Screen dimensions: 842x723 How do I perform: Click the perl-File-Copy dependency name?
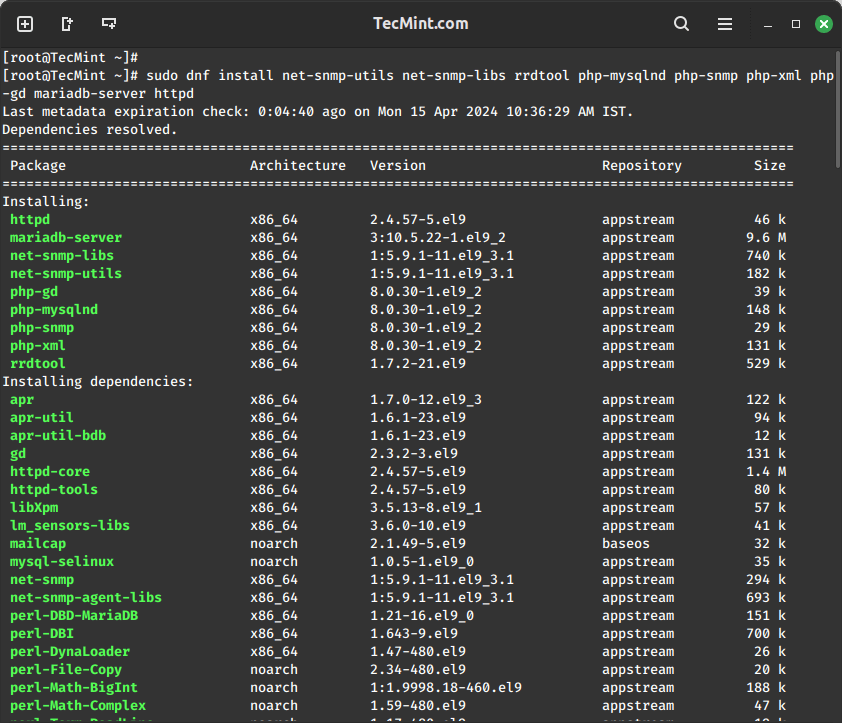click(66, 670)
